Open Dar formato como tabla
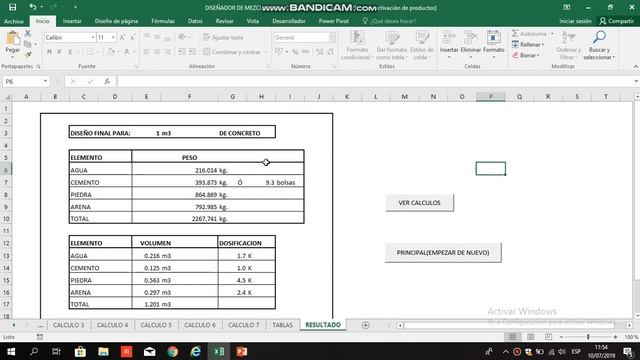The height and width of the screenshot is (360, 640). pos(392,45)
